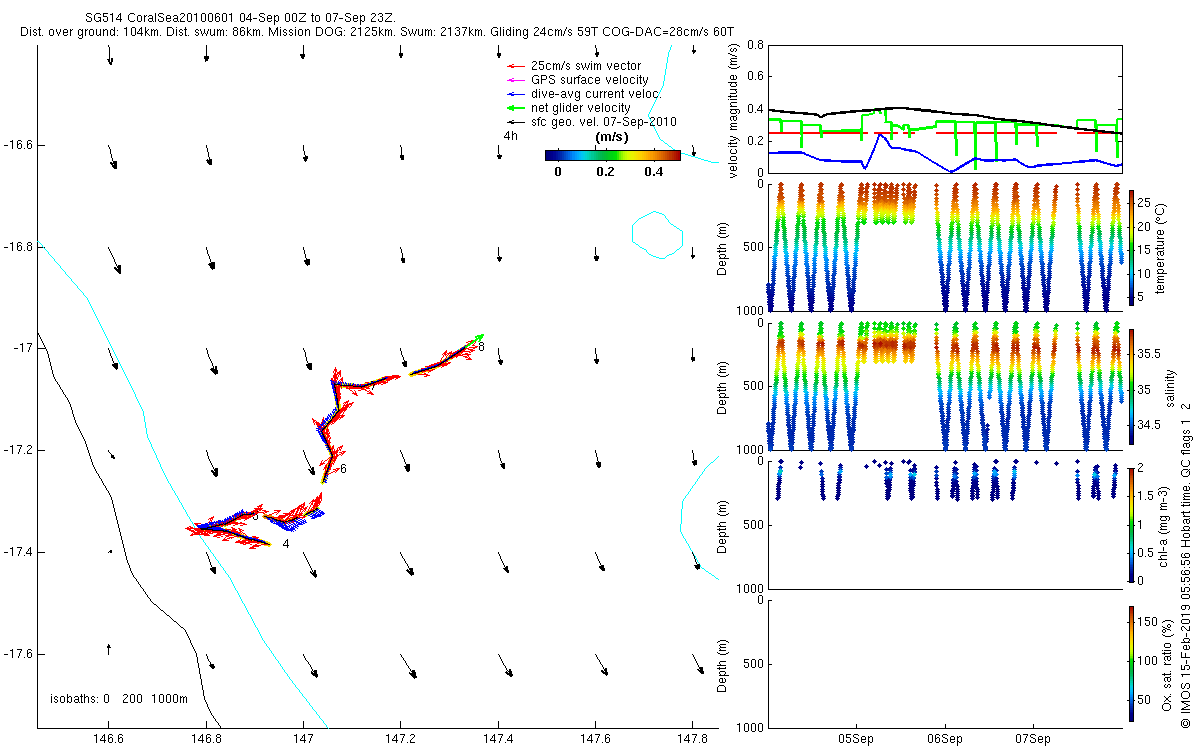Image resolution: width=1200 pixels, height=750 pixels.
Task: Click the '4h' label near the legend
Action: click(x=510, y=135)
